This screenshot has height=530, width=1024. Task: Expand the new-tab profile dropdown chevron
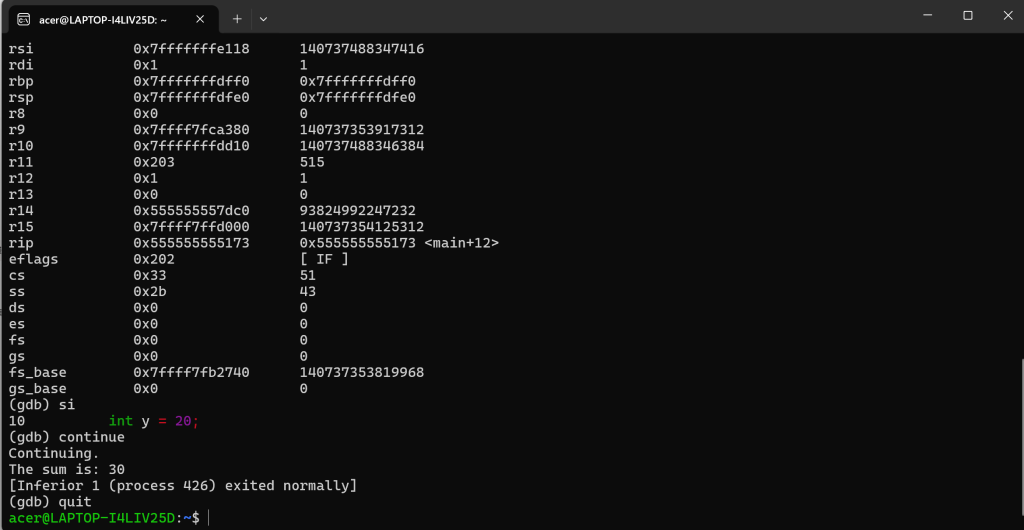pos(263,19)
